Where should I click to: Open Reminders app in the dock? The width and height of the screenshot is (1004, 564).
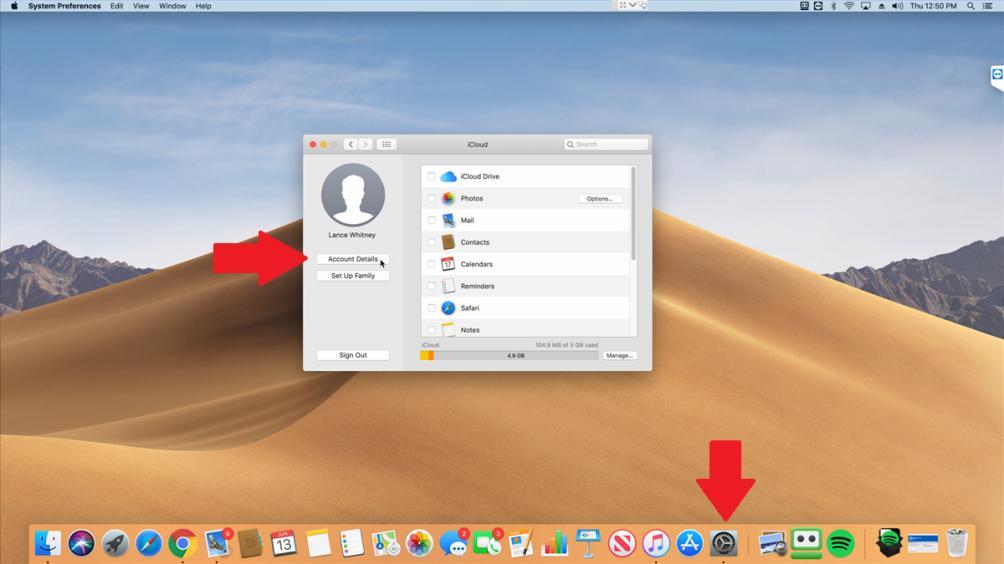tap(352, 544)
